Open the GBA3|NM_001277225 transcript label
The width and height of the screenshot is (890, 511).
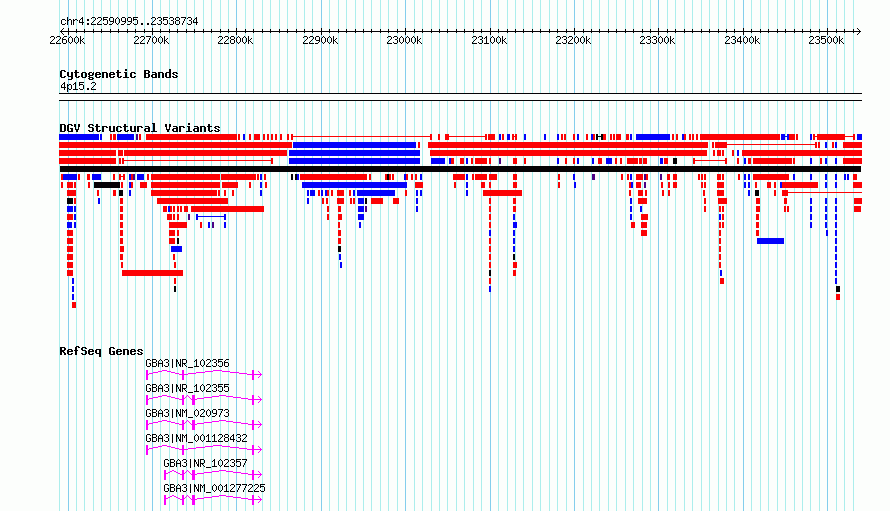pyautogui.click(x=215, y=488)
